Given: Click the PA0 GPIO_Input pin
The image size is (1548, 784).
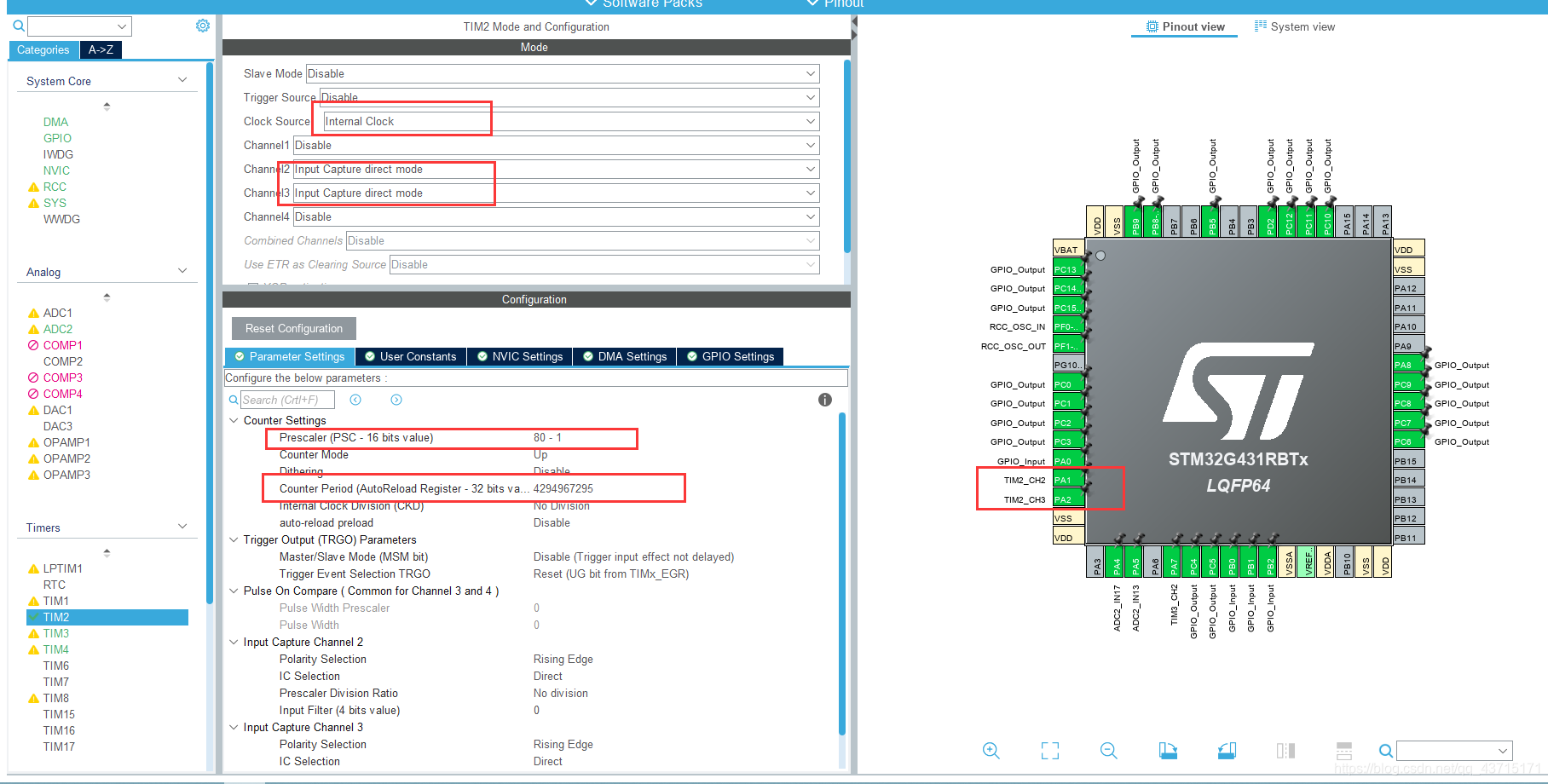Looking at the screenshot, I should 1068,461.
